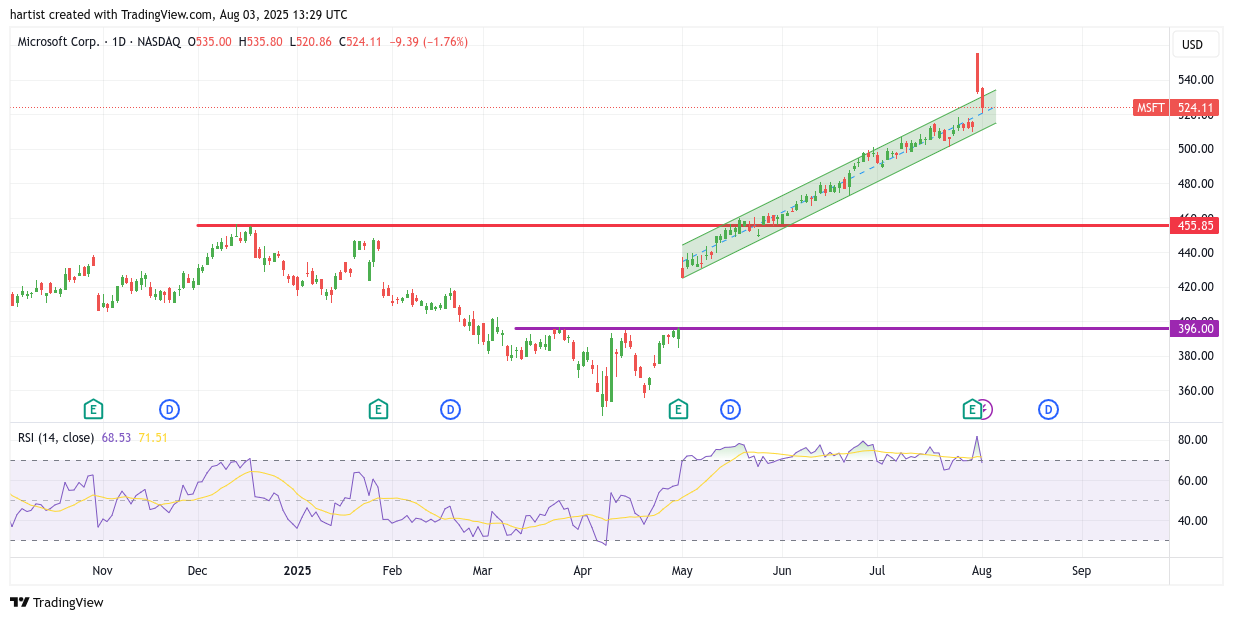Select the earnings marker just before May

pyautogui.click(x=678, y=409)
